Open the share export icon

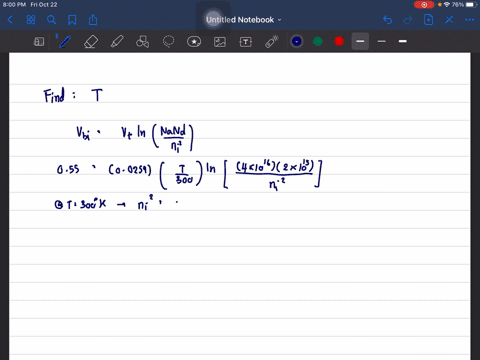pos(93,20)
